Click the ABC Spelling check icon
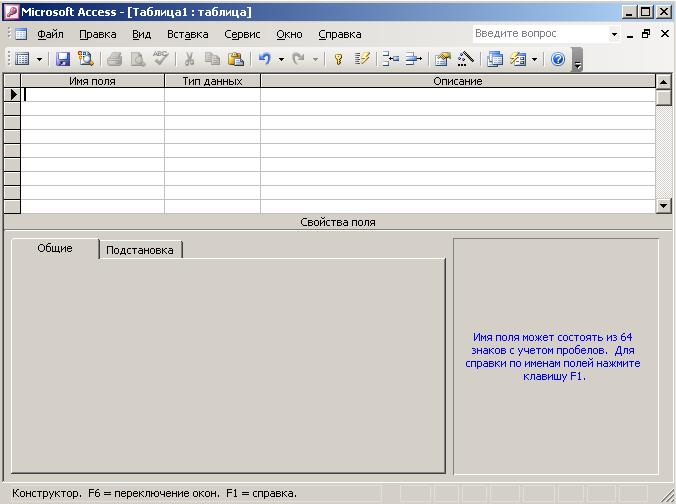Image resolution: width=676 pixels, height=504 pixels. (160, 59)
